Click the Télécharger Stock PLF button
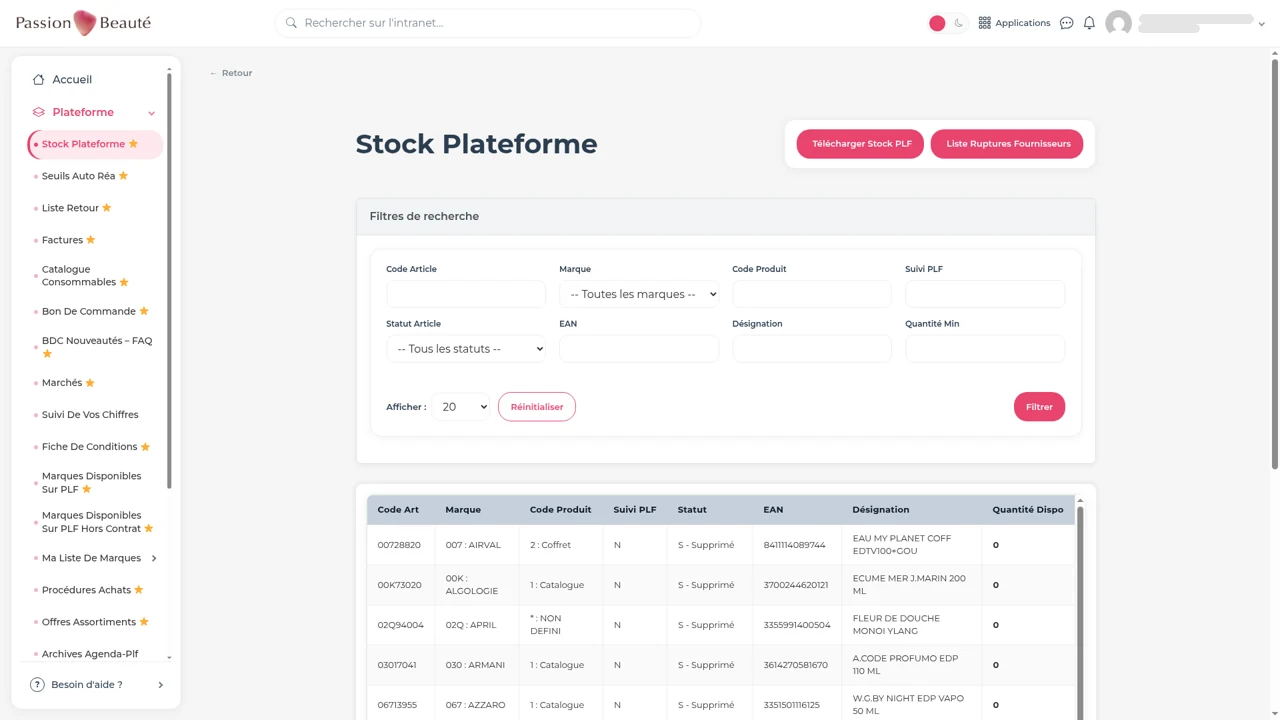This screenshot has width=1280, height=720. [x=861, y=144]
